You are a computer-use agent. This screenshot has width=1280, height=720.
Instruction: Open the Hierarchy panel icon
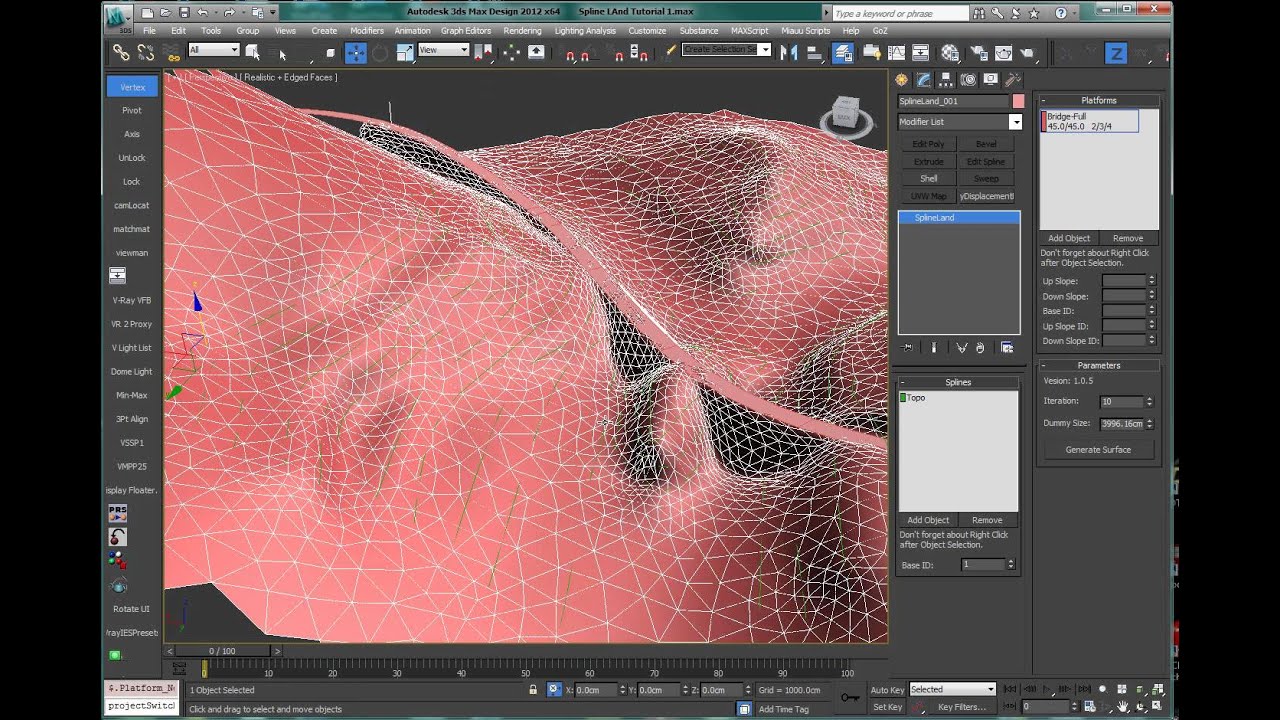946,79
